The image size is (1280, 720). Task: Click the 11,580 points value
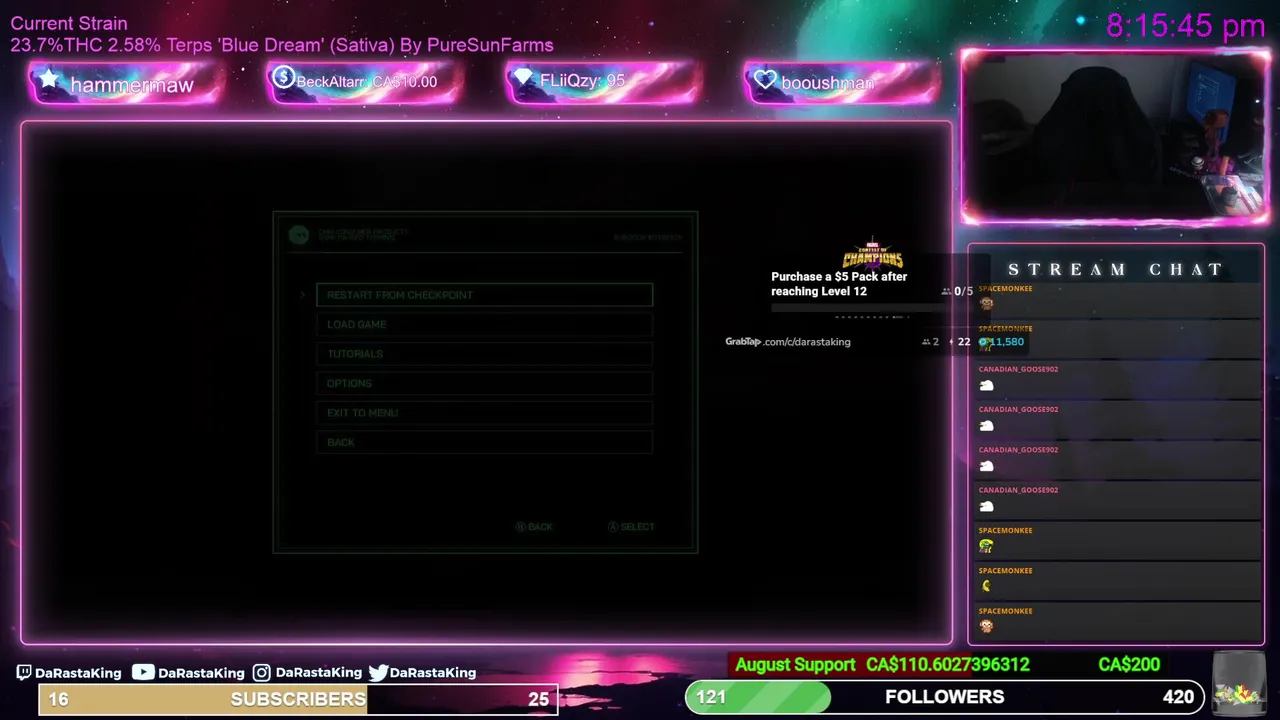point(1006,342)
